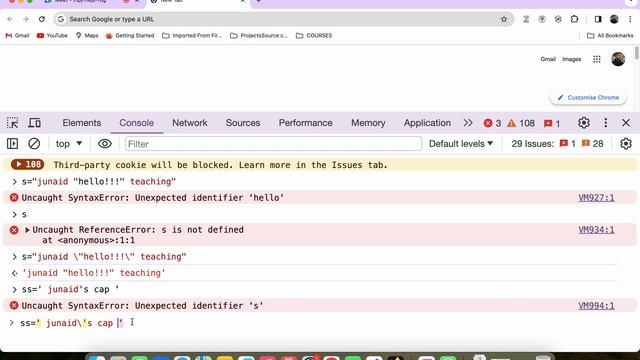Viewport: 640px width, 360px height.
Task: Toggle the console sidebar icon
Action: click(12, 144)
